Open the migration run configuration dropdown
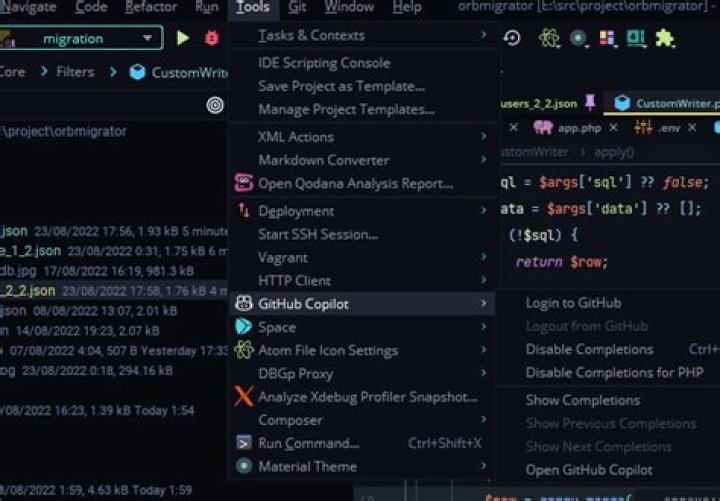 point(147,38)
